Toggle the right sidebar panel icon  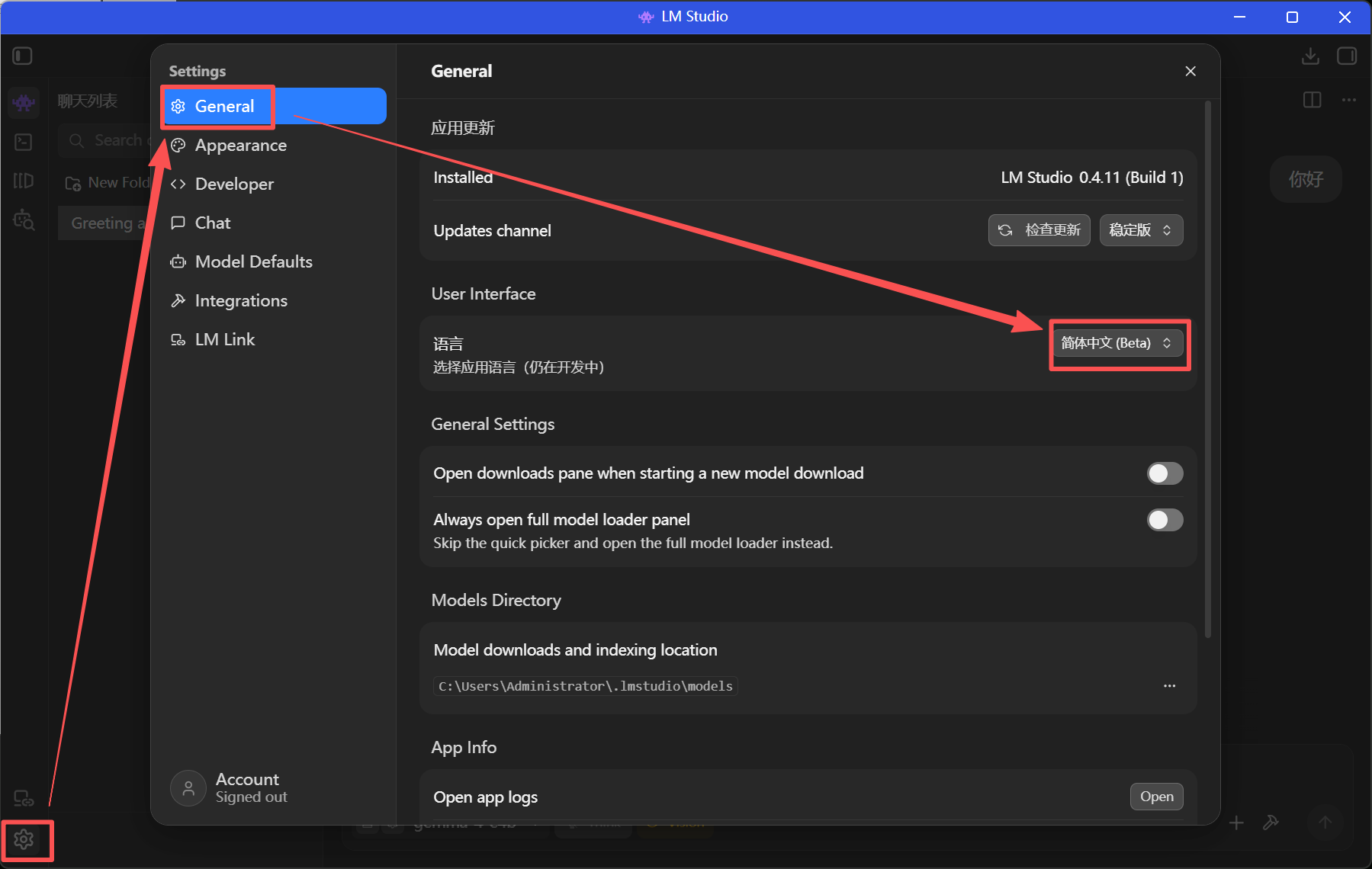tap(1347, 56)
